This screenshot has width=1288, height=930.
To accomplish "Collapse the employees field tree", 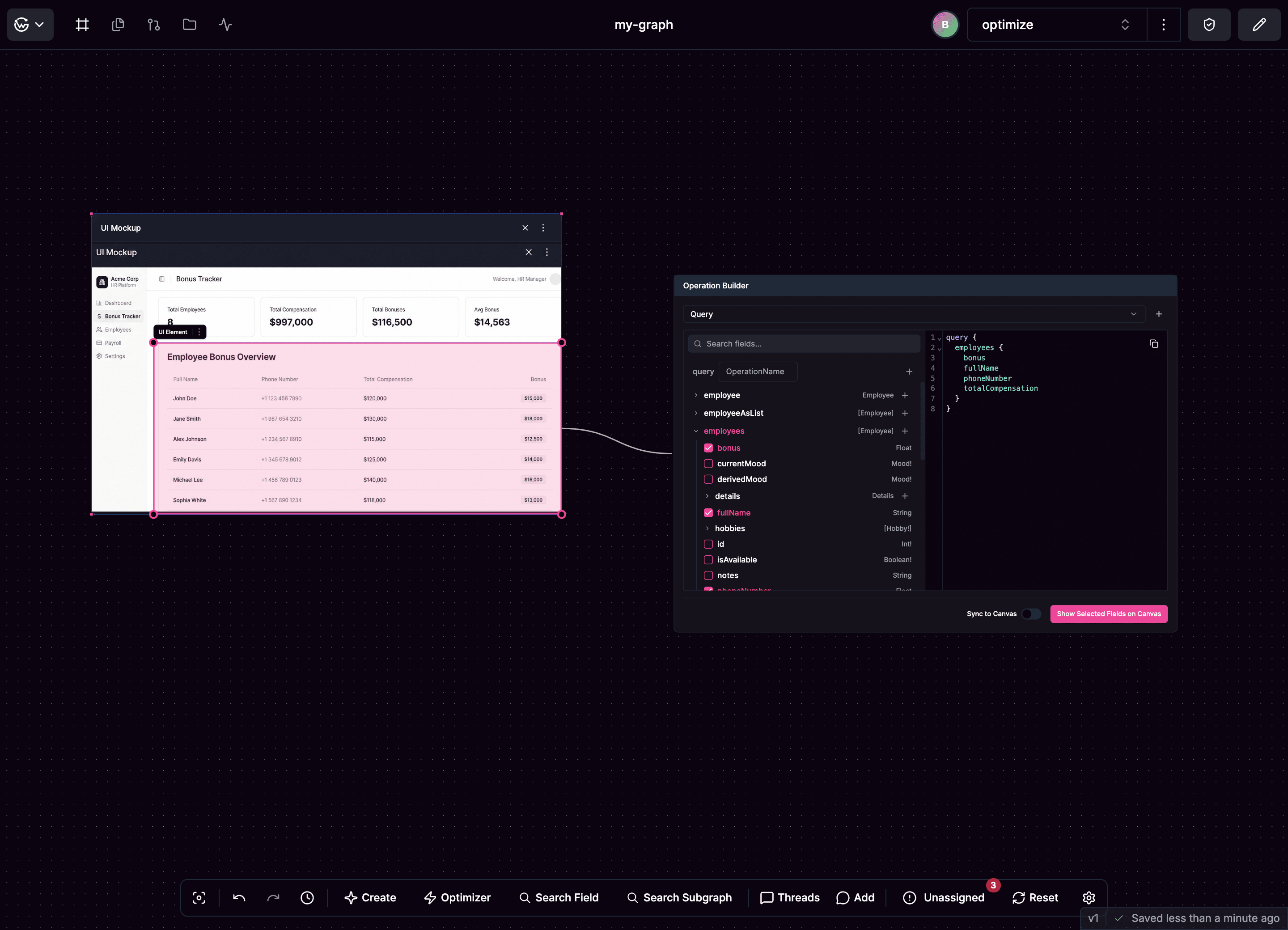I will pyautogui.click(x=696, y=431).
